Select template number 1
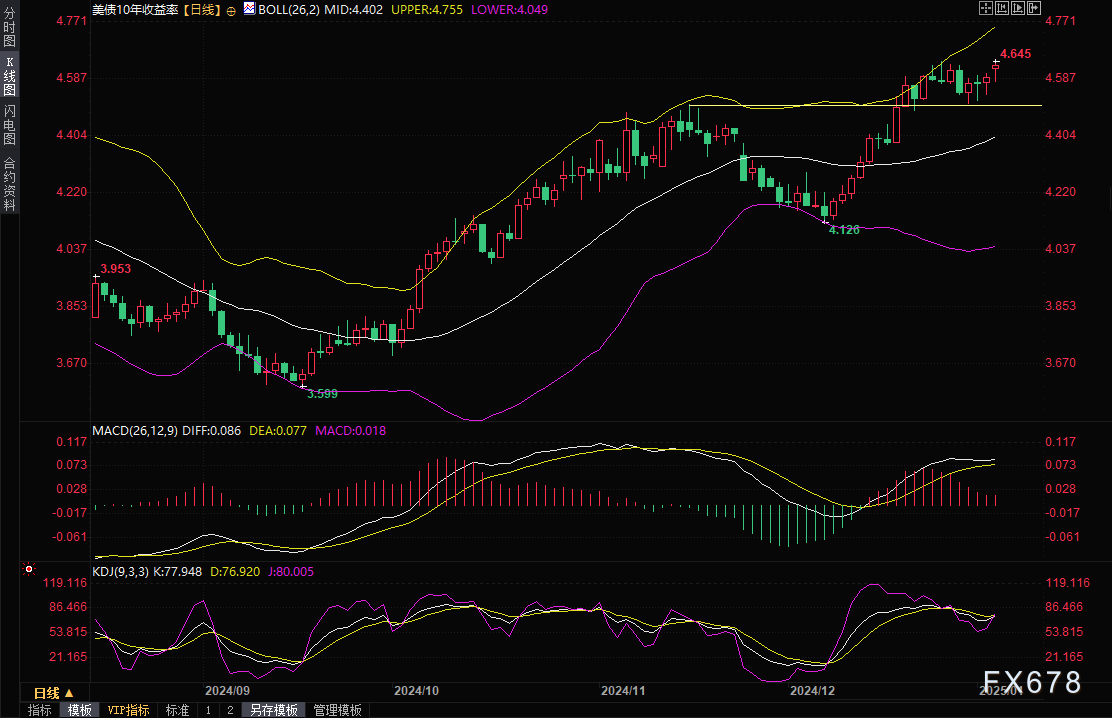1112x718 pixels. tap(208, 710)
